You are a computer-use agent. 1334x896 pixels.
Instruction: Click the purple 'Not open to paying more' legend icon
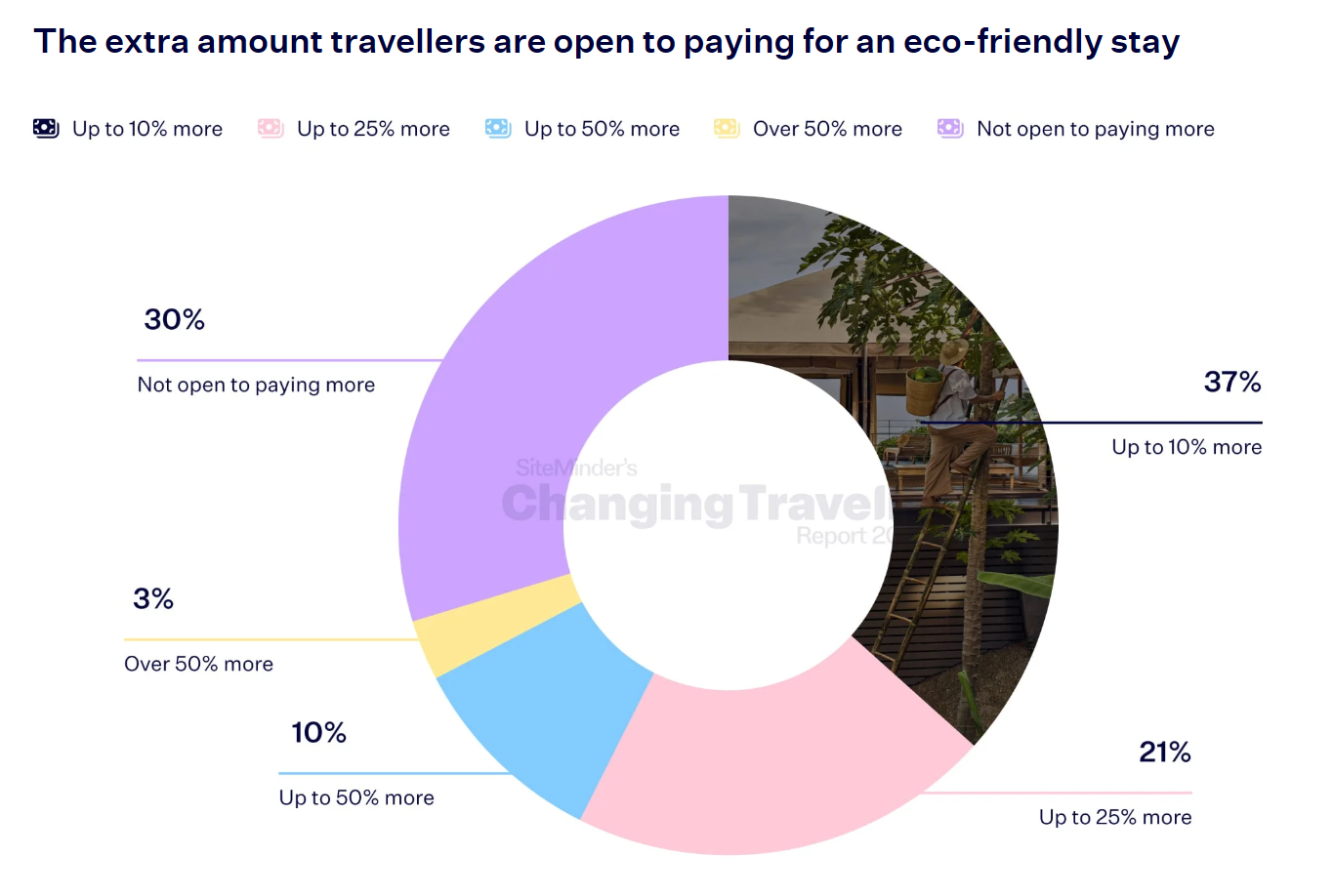(950, 129)
